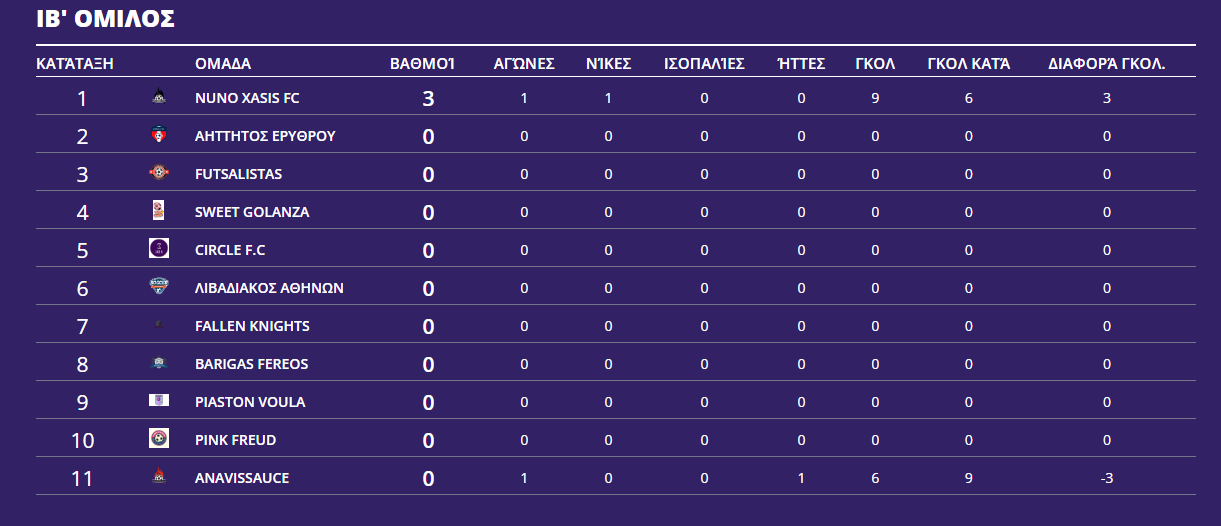
Task: Click the PINK FREUD team logo
Action: pos(158,439)
